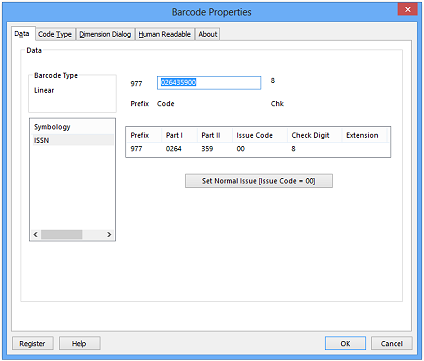Click Symbology list scroll left arrow
This screenshot has height=361, width=424.
tap(36, 234)
